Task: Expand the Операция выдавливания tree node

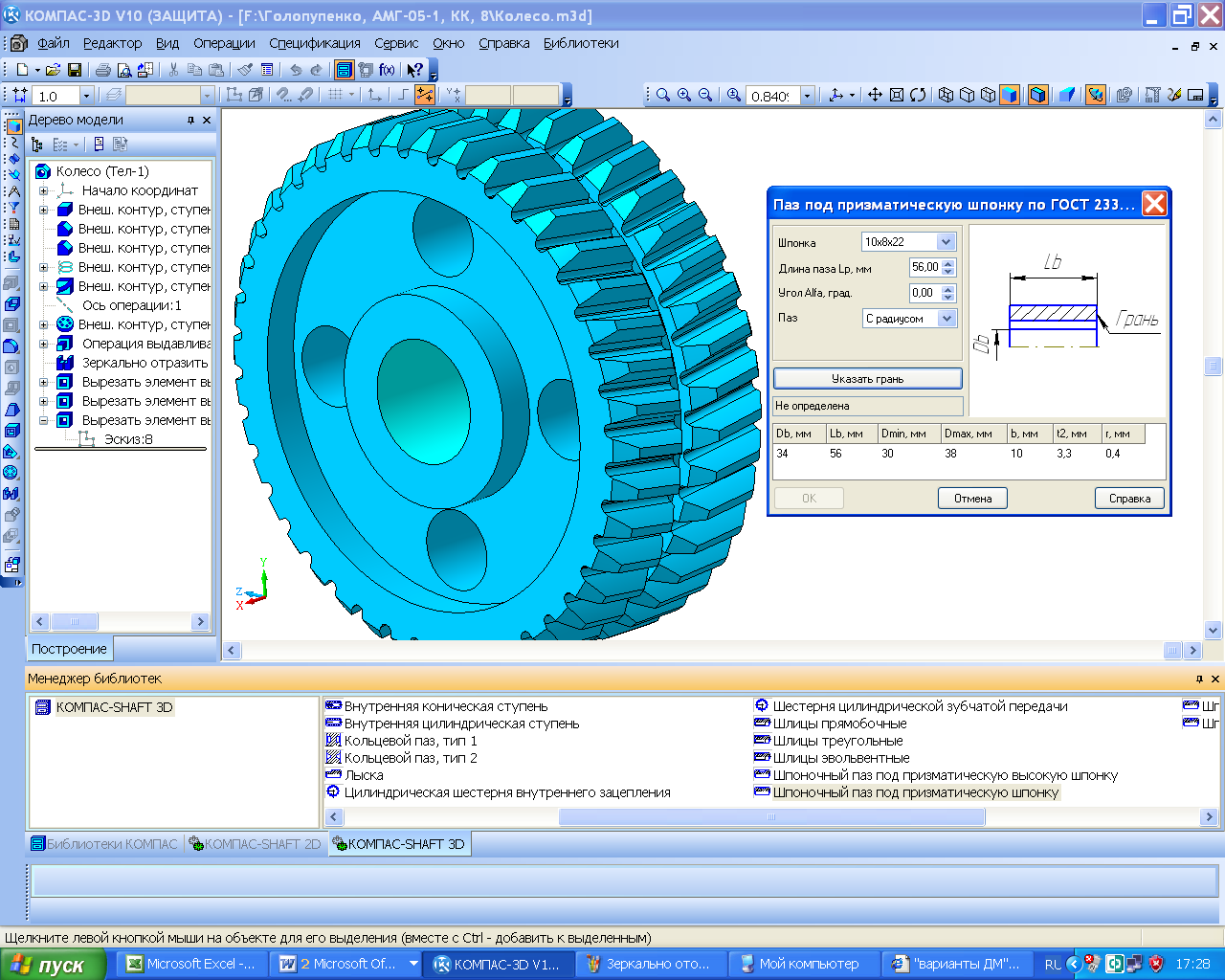Action: pyautogui.click(x=43, y=344)
